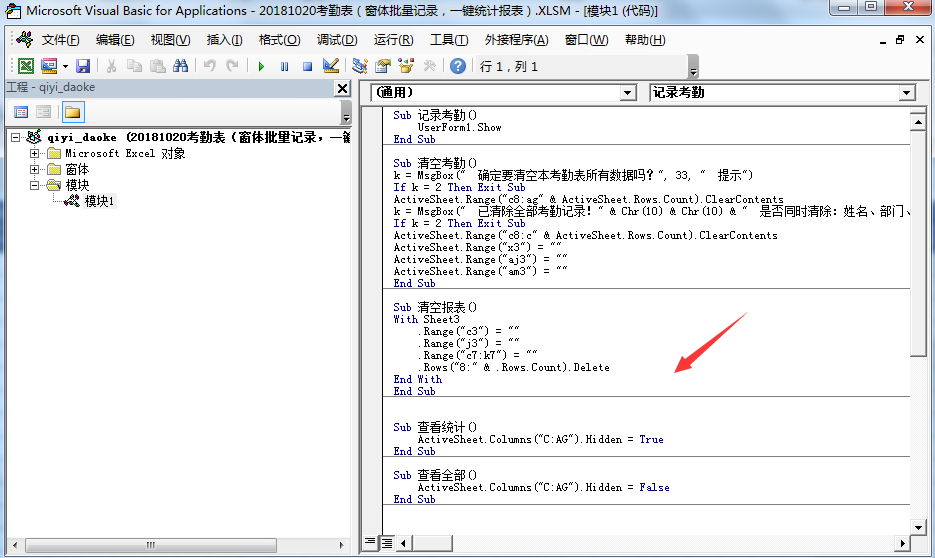This screenshot has height=558, width=935.
Task: Open the 运行(R) menu
Action: tap(394, 40)
